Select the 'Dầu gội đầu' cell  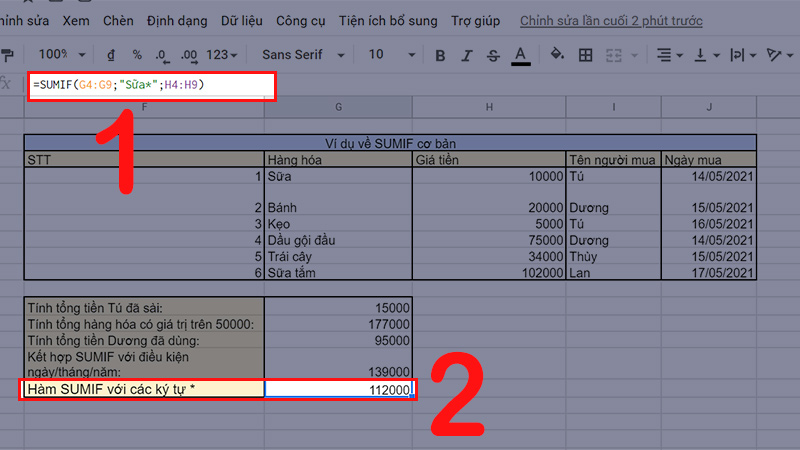(338, 240)
